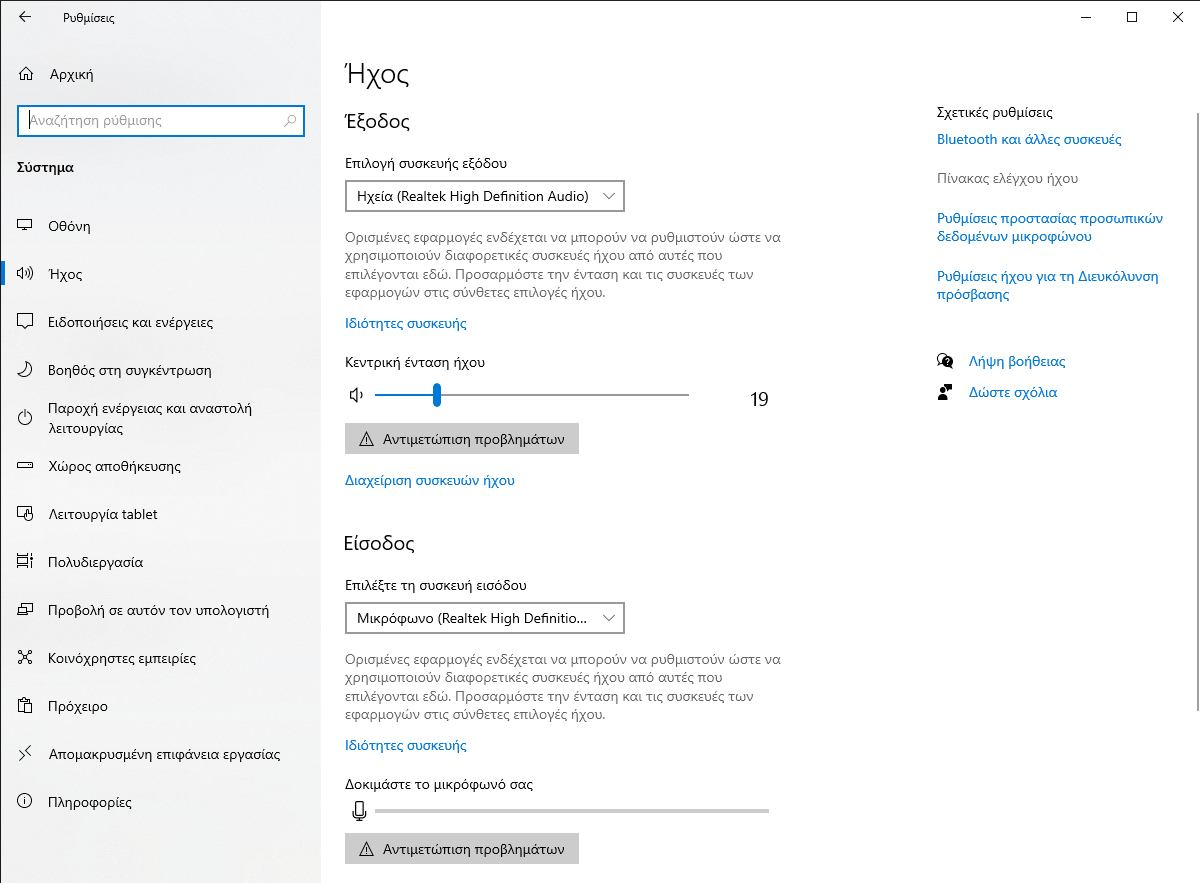1200x883 pixels.
Task: Open the input device dropdown Μικρόφωνο
Action: 485,618
